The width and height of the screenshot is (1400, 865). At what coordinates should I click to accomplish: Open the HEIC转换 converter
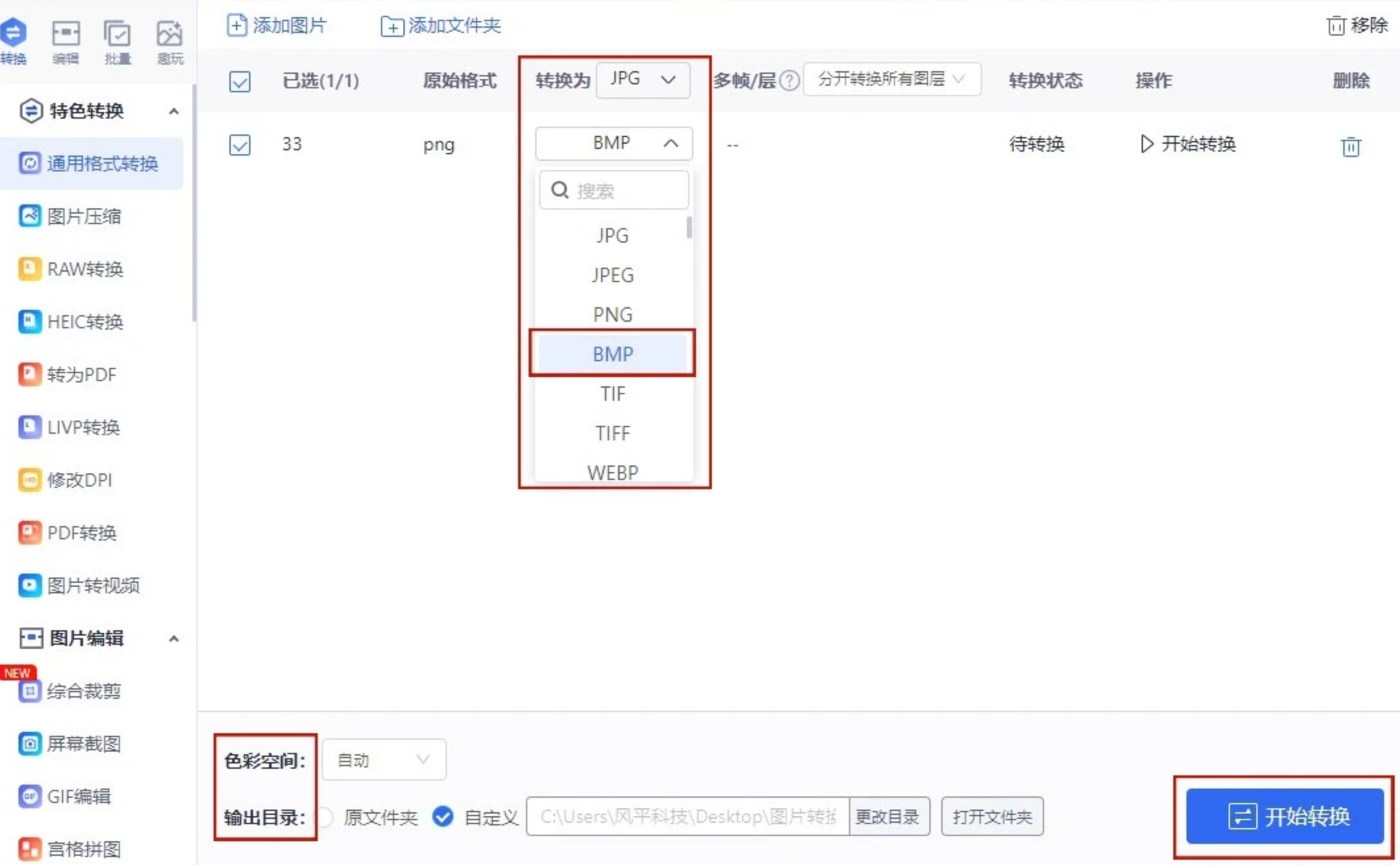(84, 322)
